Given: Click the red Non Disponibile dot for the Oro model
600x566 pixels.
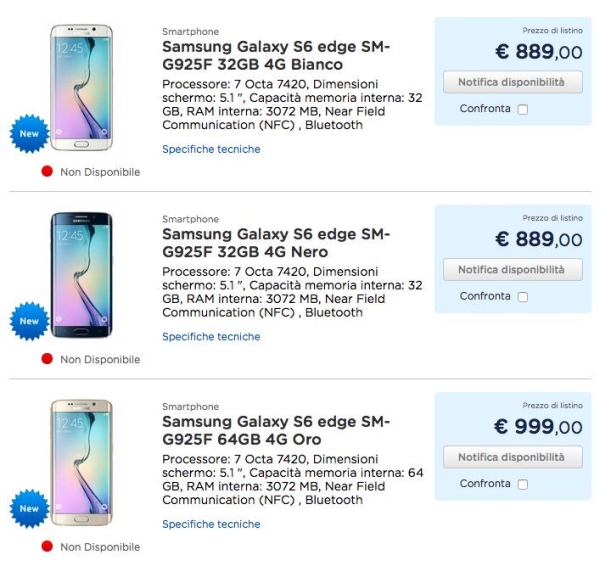Looking at the screenshot, I should 46,547.
